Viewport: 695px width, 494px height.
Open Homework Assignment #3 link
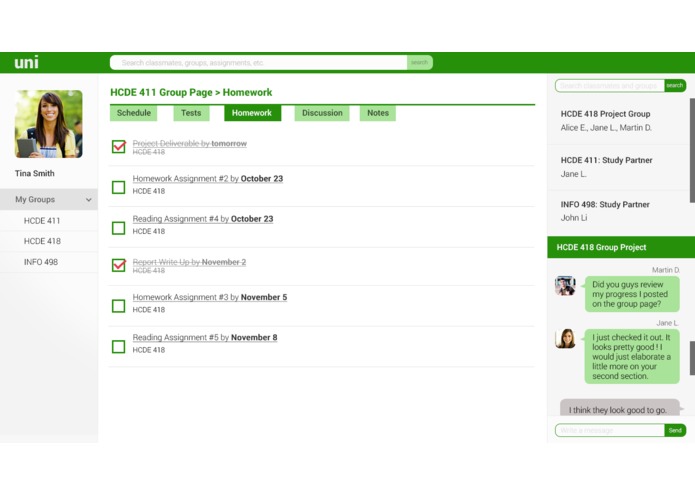click(210, 297)
